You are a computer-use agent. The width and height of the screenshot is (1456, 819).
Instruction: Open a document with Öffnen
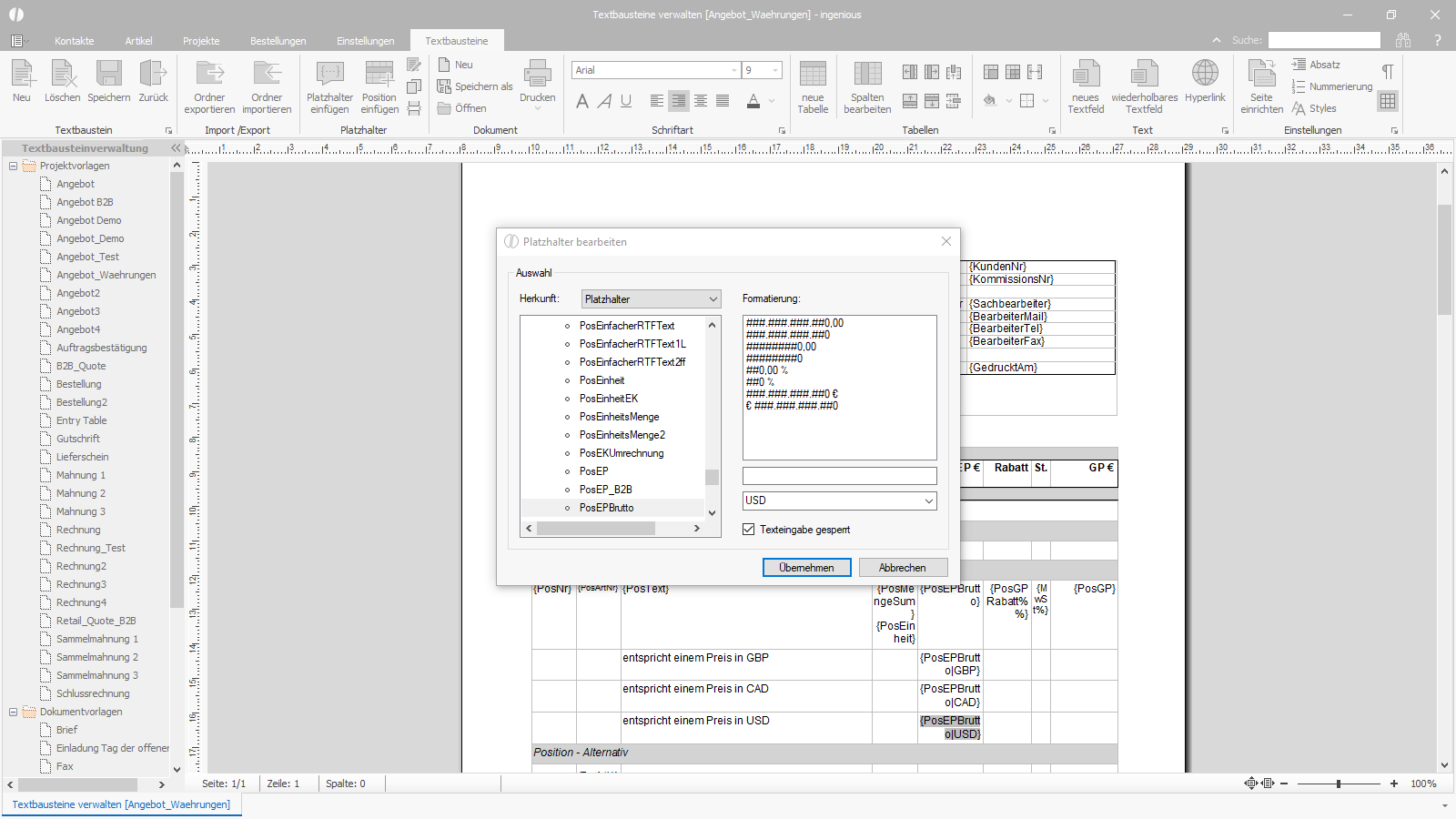pos(462,108)
